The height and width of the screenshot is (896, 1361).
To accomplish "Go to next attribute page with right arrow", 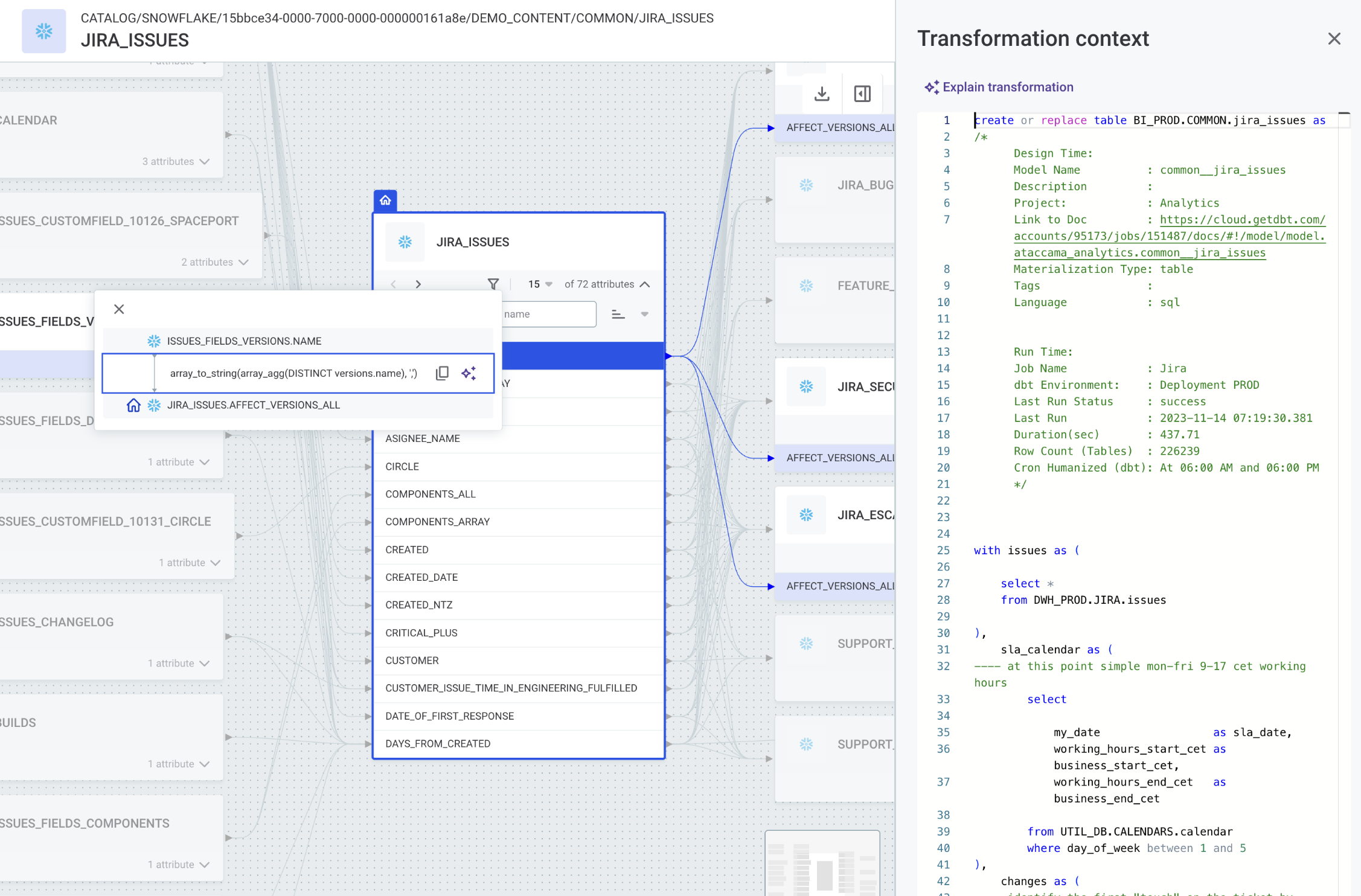I will point(418,284).
